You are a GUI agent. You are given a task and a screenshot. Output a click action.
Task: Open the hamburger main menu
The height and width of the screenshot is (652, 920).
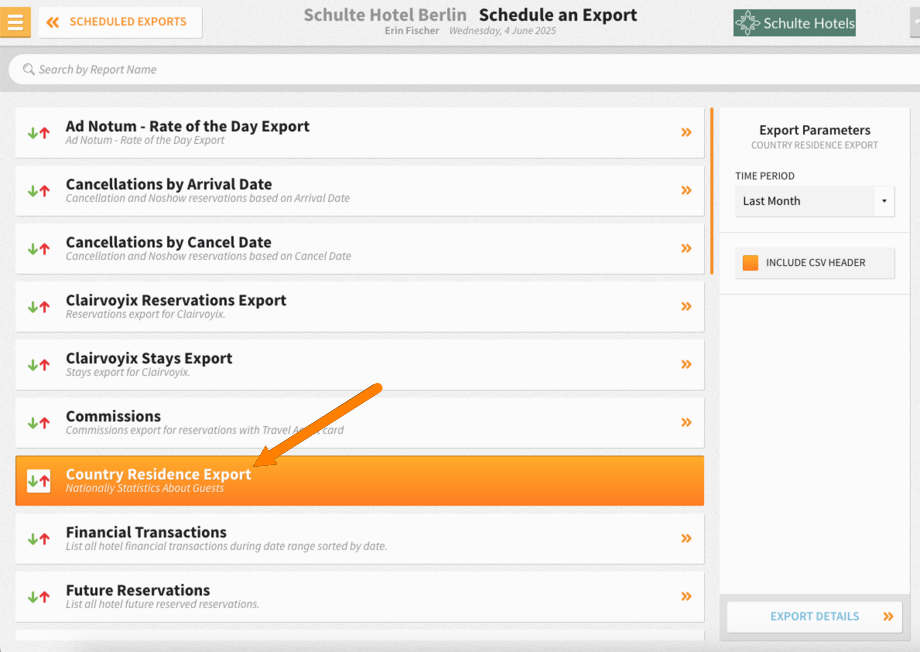coord(15,22)
